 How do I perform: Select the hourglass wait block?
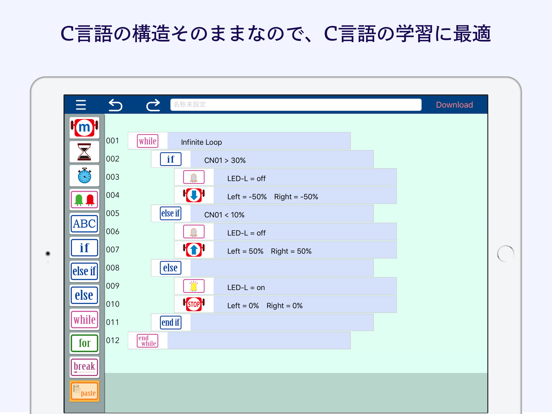pos(84,152)
